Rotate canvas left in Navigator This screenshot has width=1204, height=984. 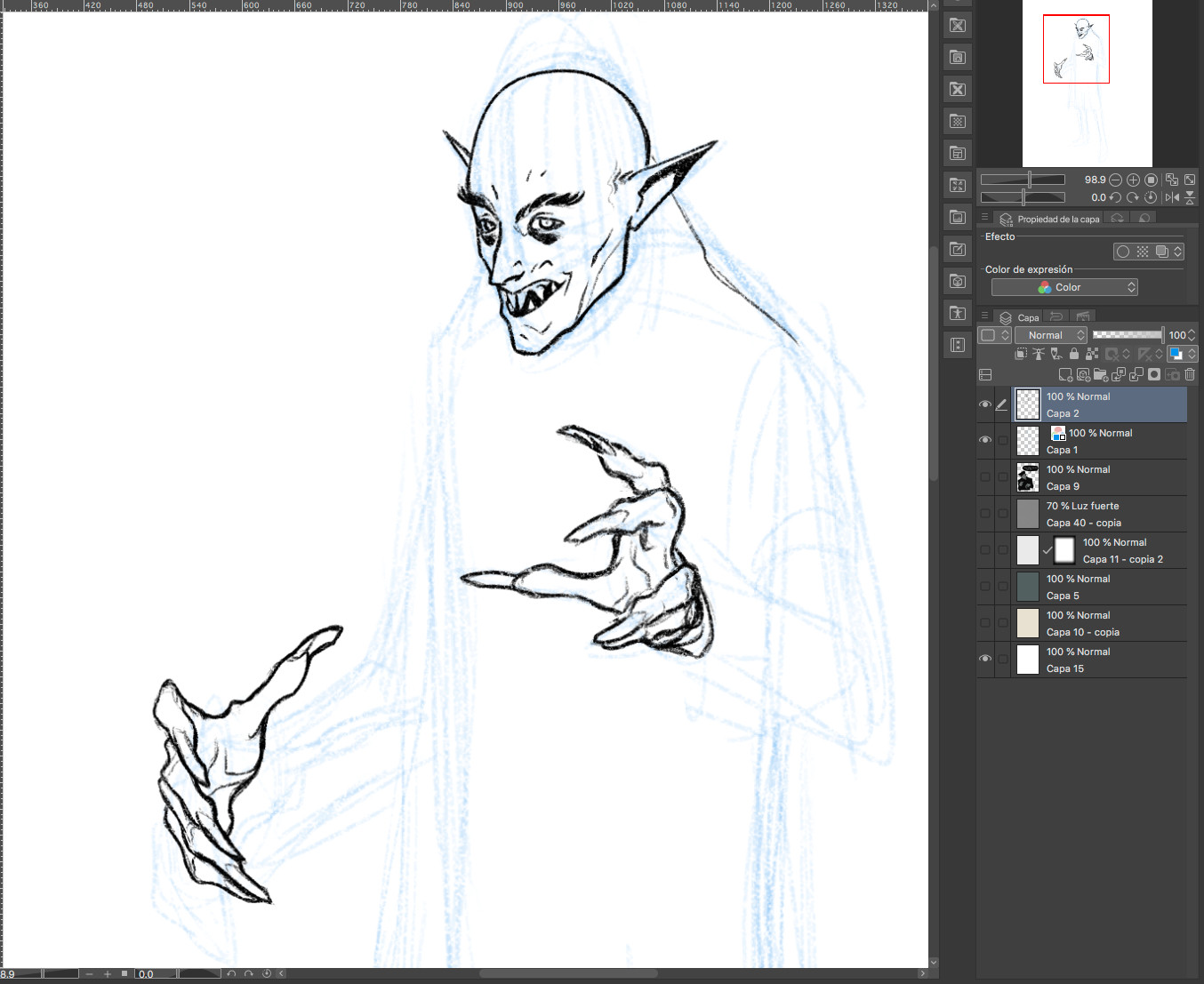pos(1115,197)
